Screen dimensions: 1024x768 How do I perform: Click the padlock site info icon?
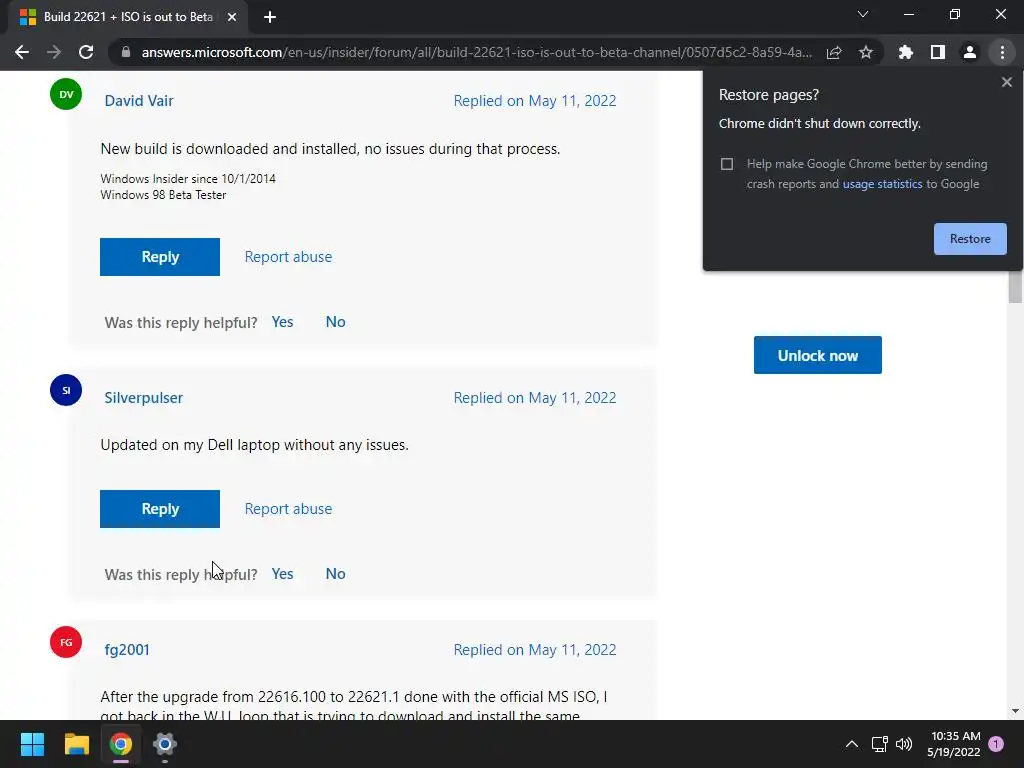[x=126, y=52]
